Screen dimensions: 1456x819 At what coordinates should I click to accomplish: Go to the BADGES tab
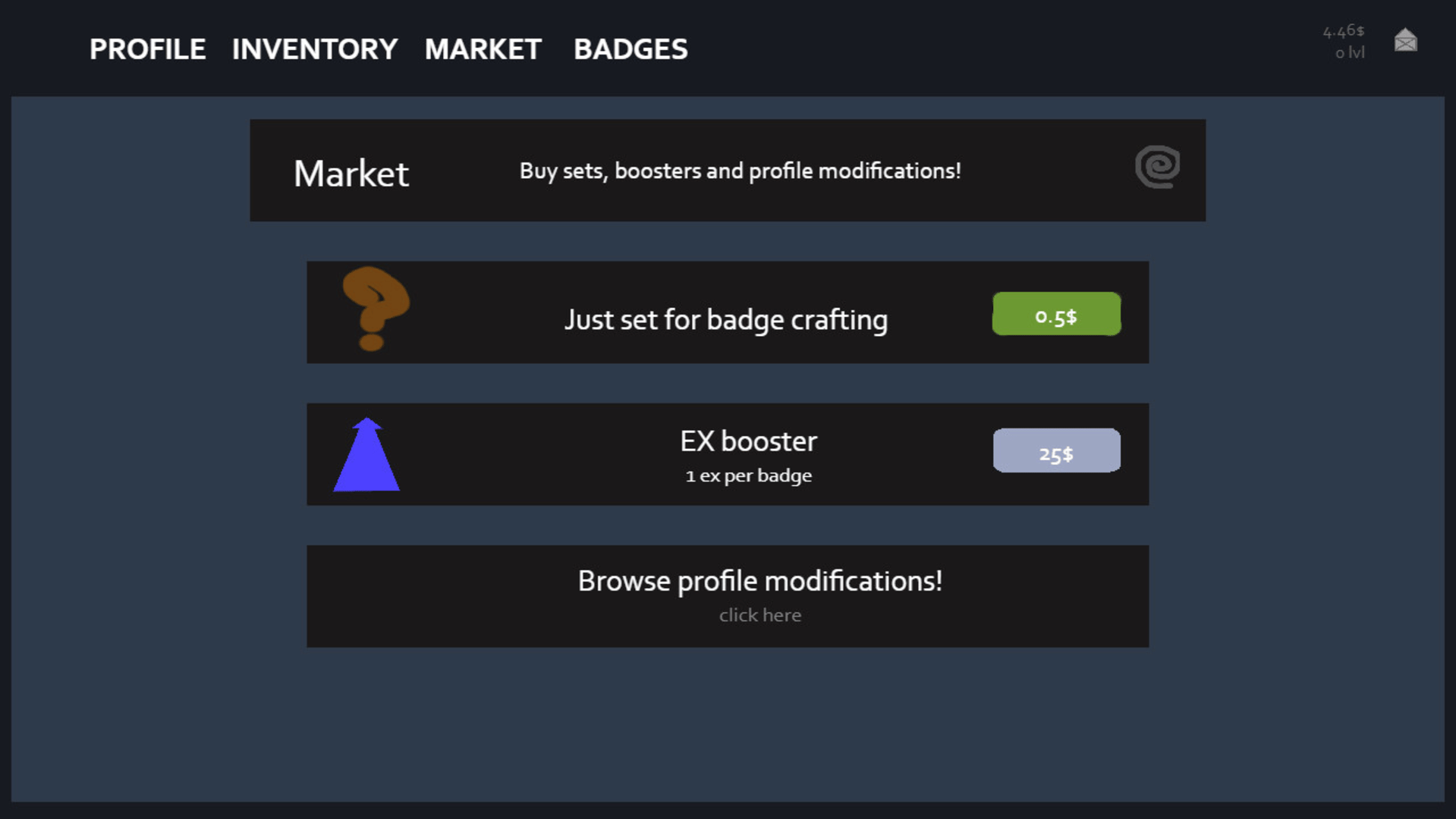tap(631, 49)
